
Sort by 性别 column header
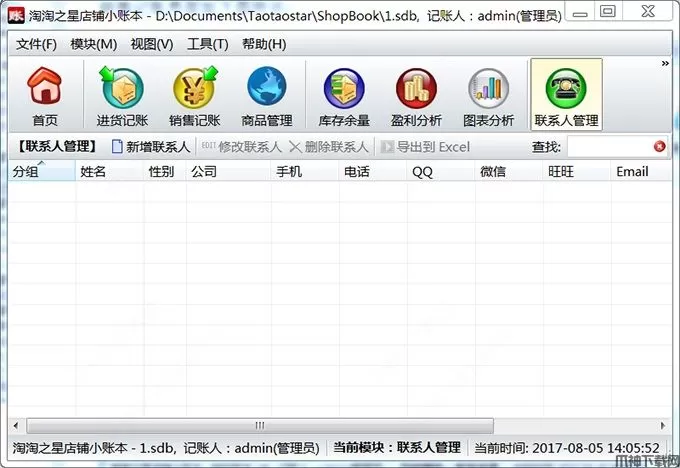pyautogui.click(x=165, y=171)
